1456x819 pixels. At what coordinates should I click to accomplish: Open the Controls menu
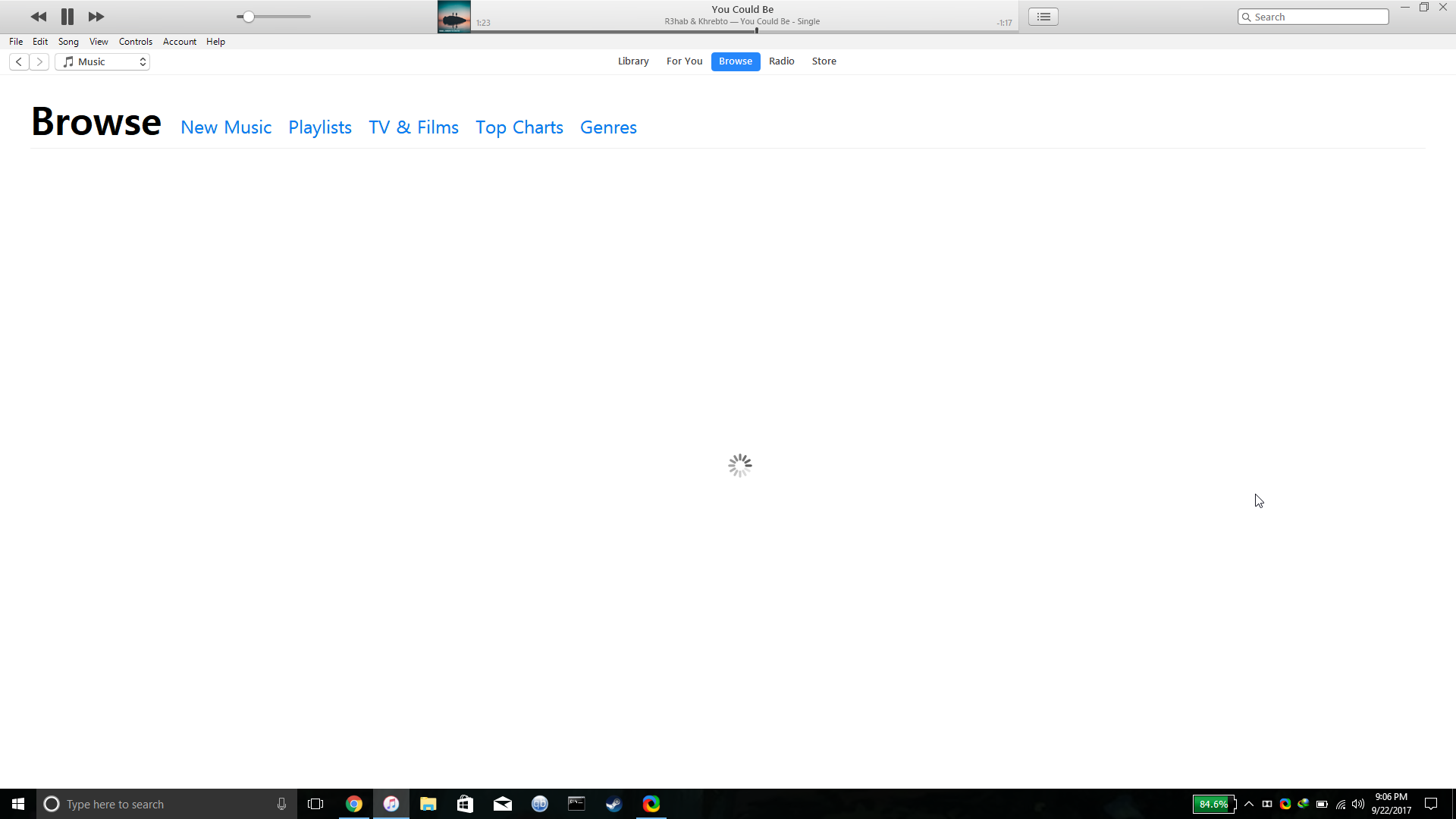click(x=135, y=42)
